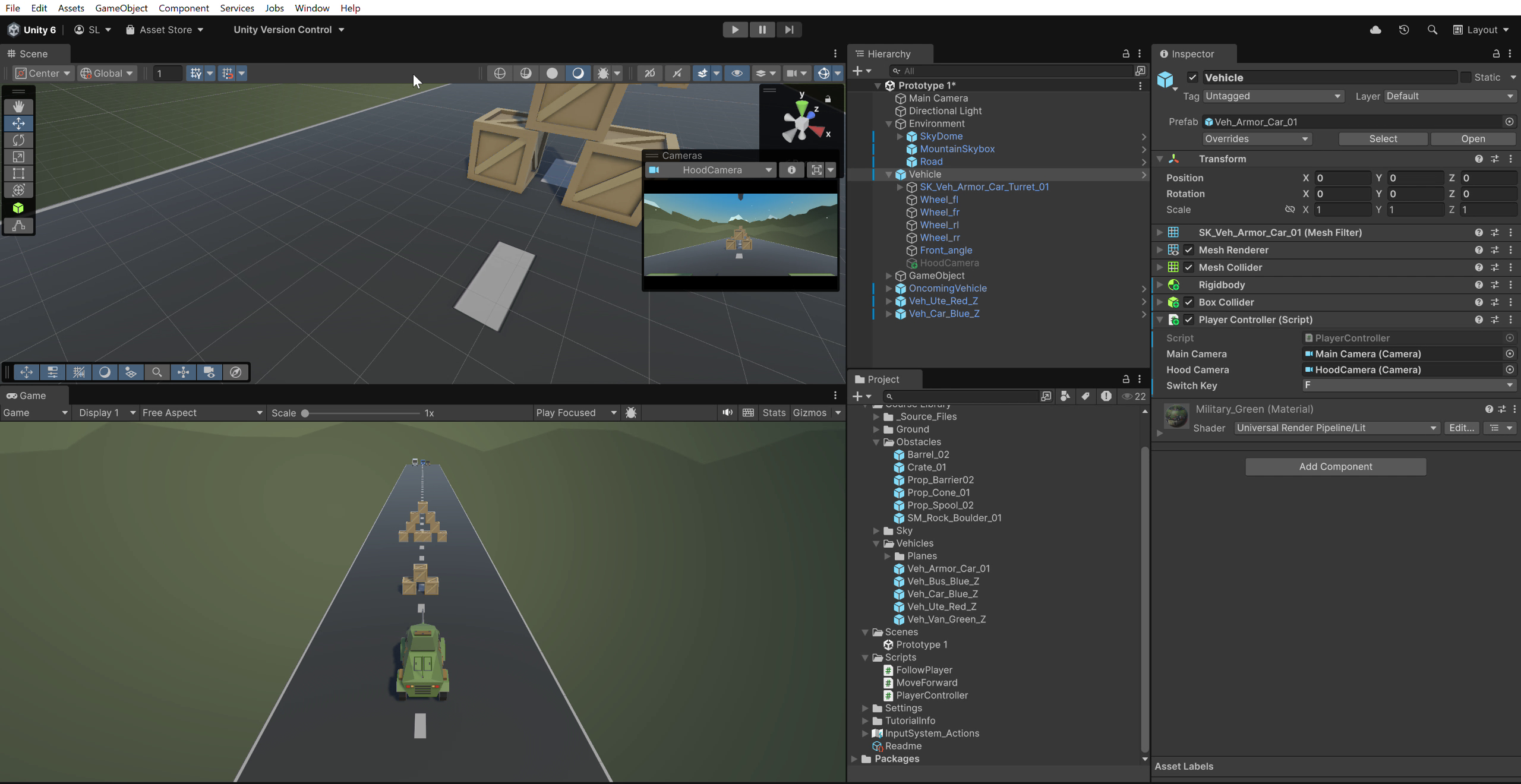Click the Pause button in the top toolbar

tap(762, 29)
